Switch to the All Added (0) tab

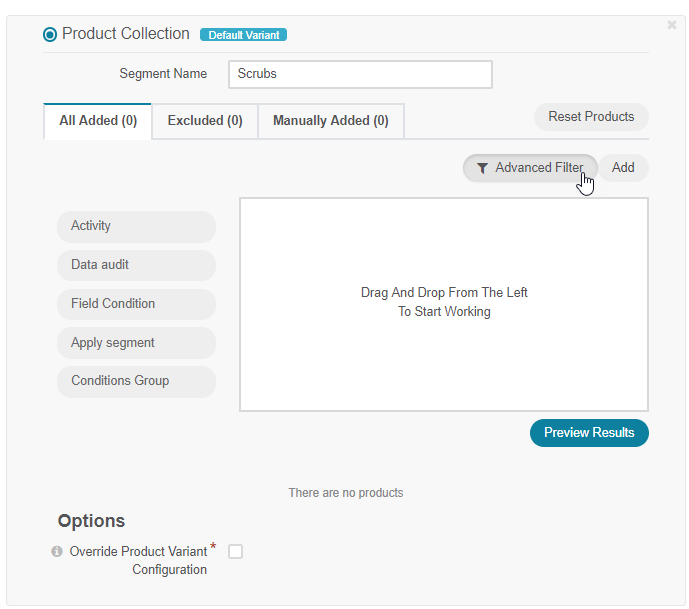(x=98, y=121)
